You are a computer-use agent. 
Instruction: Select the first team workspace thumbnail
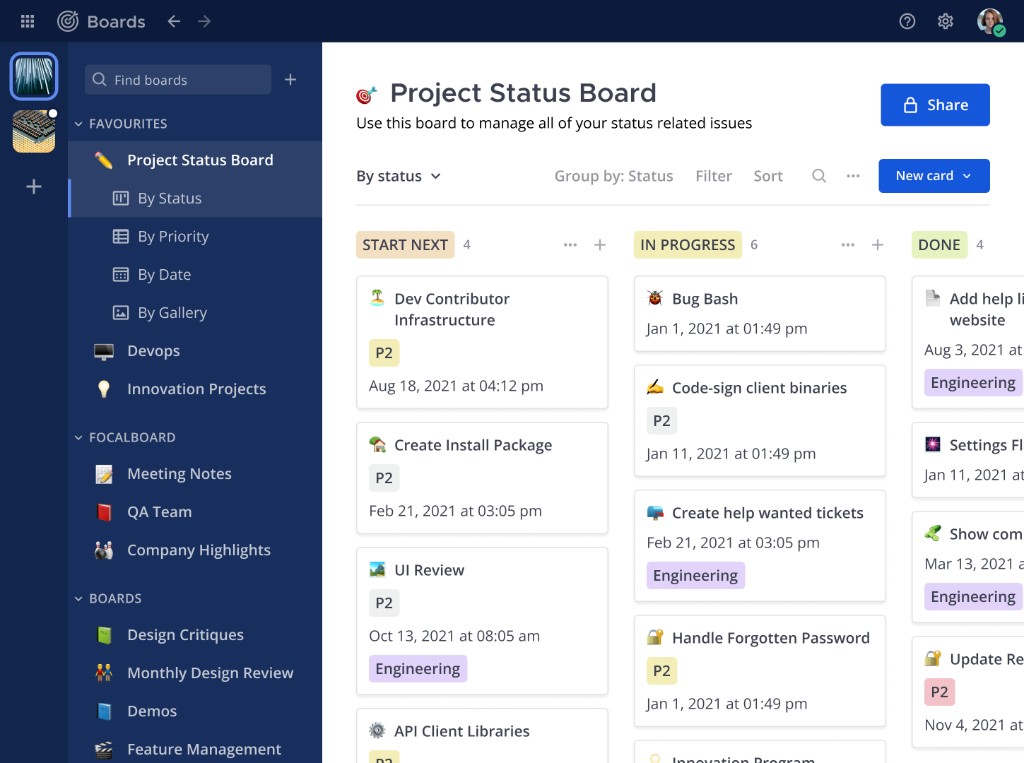point(34,76)
